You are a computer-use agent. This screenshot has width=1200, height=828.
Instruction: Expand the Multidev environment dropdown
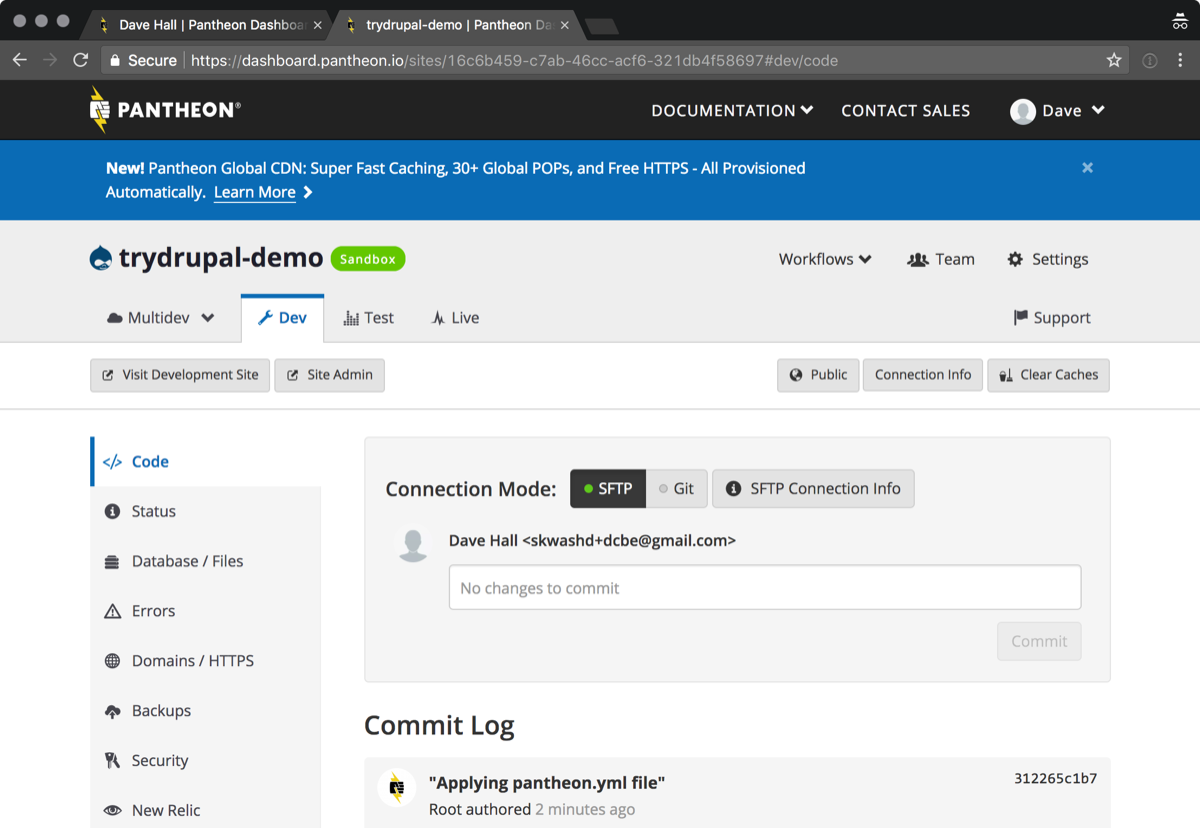click(x=160, y=318)
